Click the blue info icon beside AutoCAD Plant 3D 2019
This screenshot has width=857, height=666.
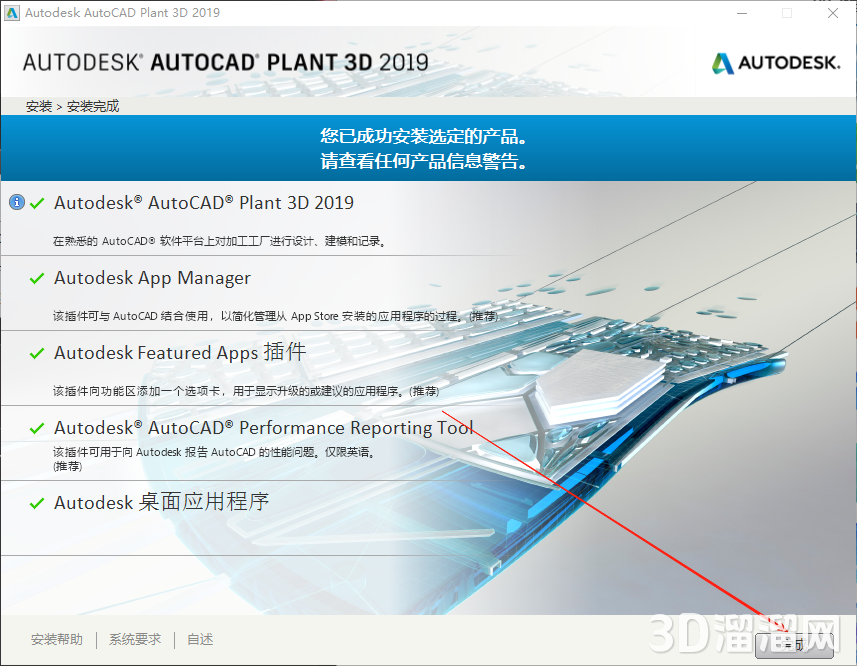(x=16, y=201)
